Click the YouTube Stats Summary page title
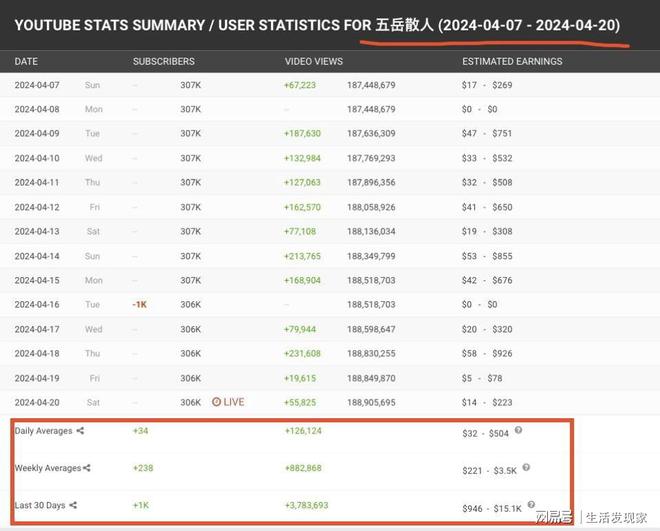660x531 pixels. click(317, 25)
